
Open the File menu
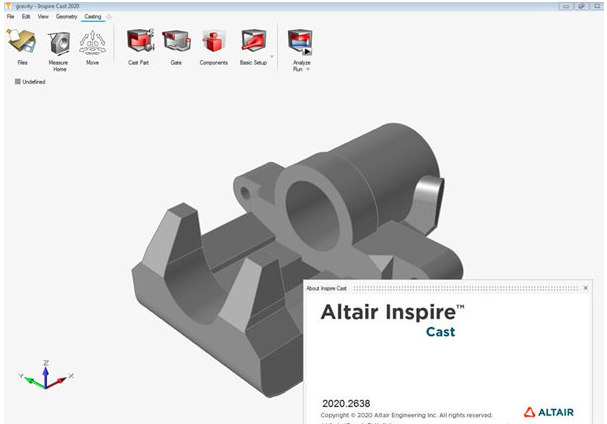pyautogui.click(x=10, y=17)
